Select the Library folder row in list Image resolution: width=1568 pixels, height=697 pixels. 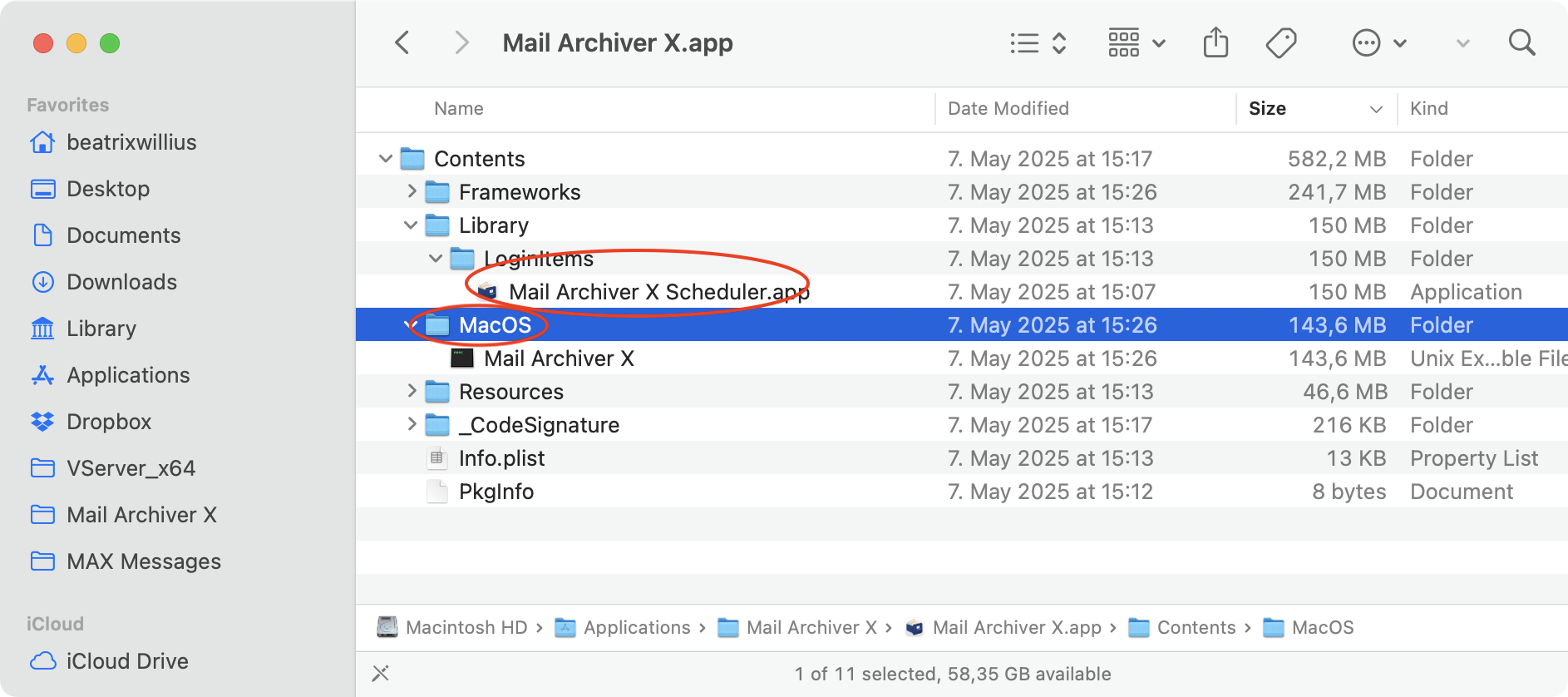point(962,225)
